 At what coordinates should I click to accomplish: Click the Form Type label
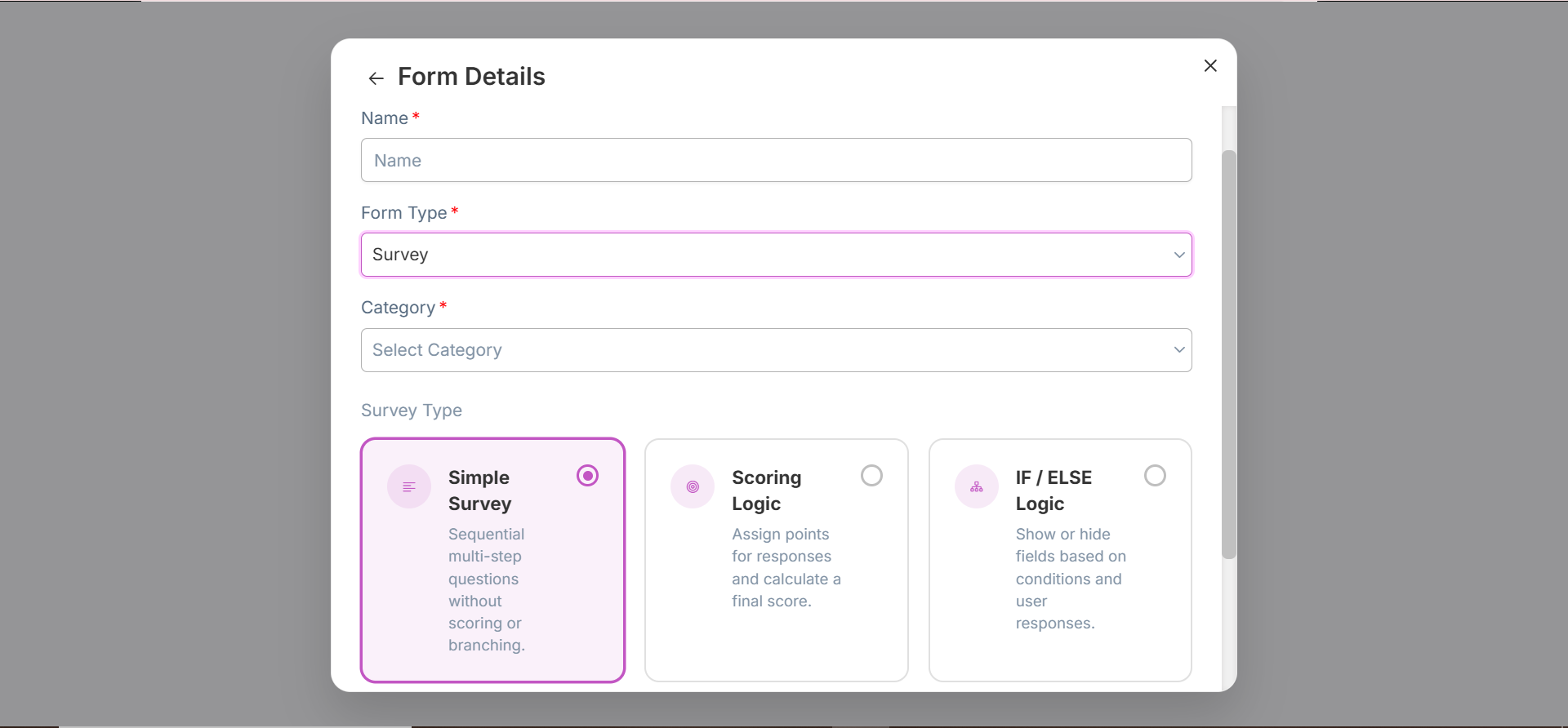pos(404,213)
